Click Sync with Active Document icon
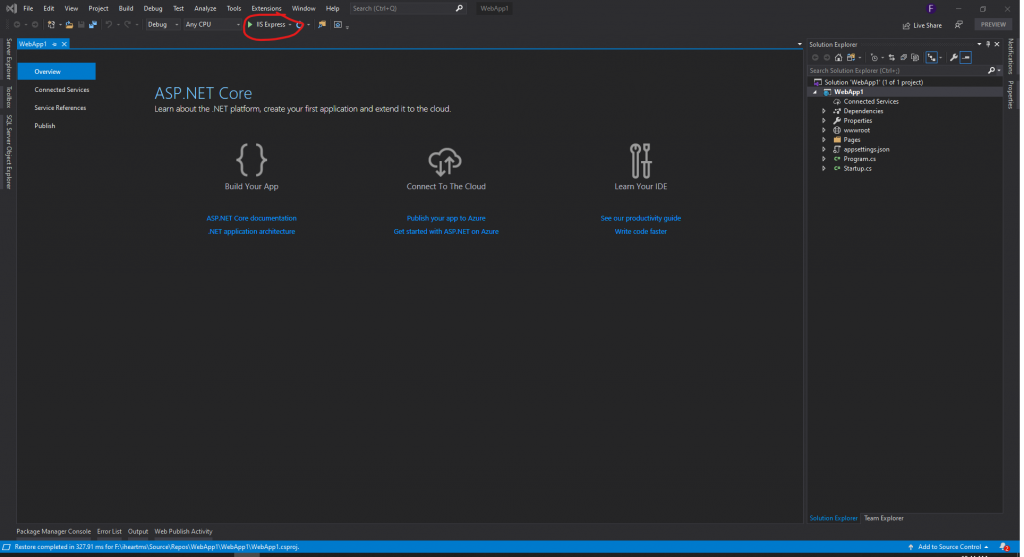The width and height of the screenshot is (1024, 557). [x=891, y=57]
